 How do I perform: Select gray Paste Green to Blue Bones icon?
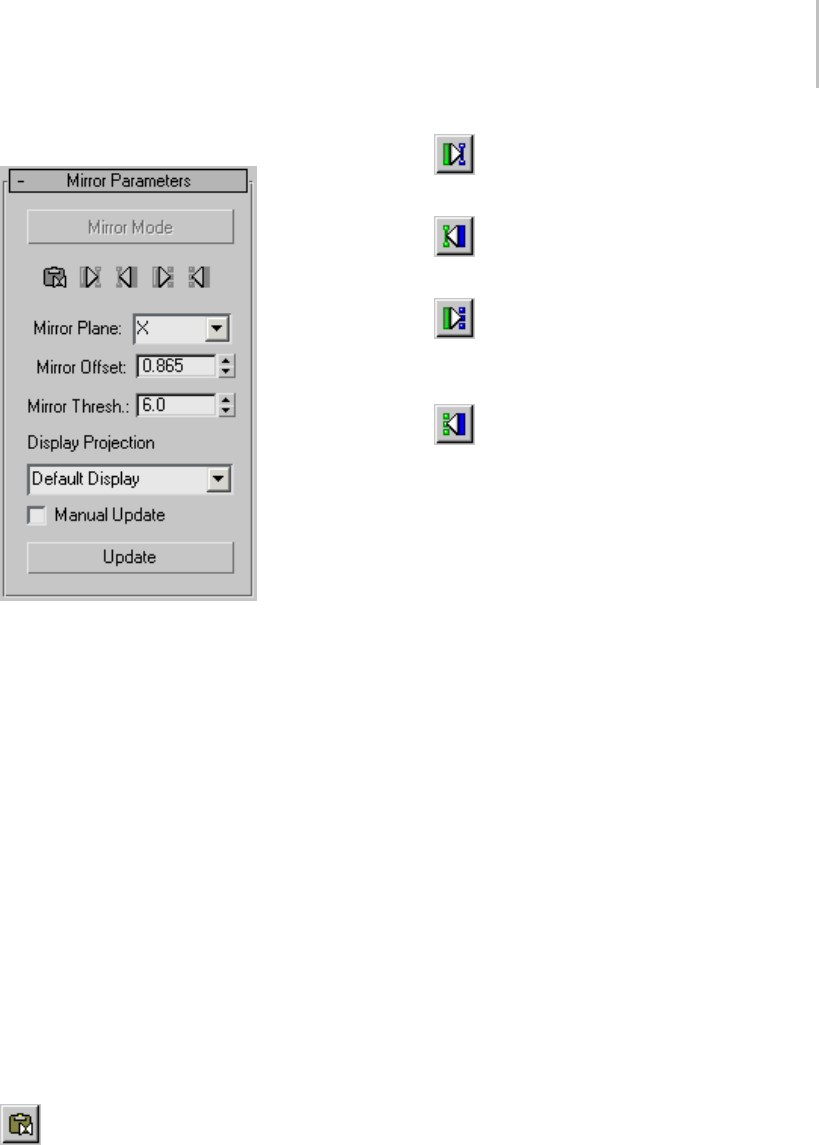pos(91,277)
